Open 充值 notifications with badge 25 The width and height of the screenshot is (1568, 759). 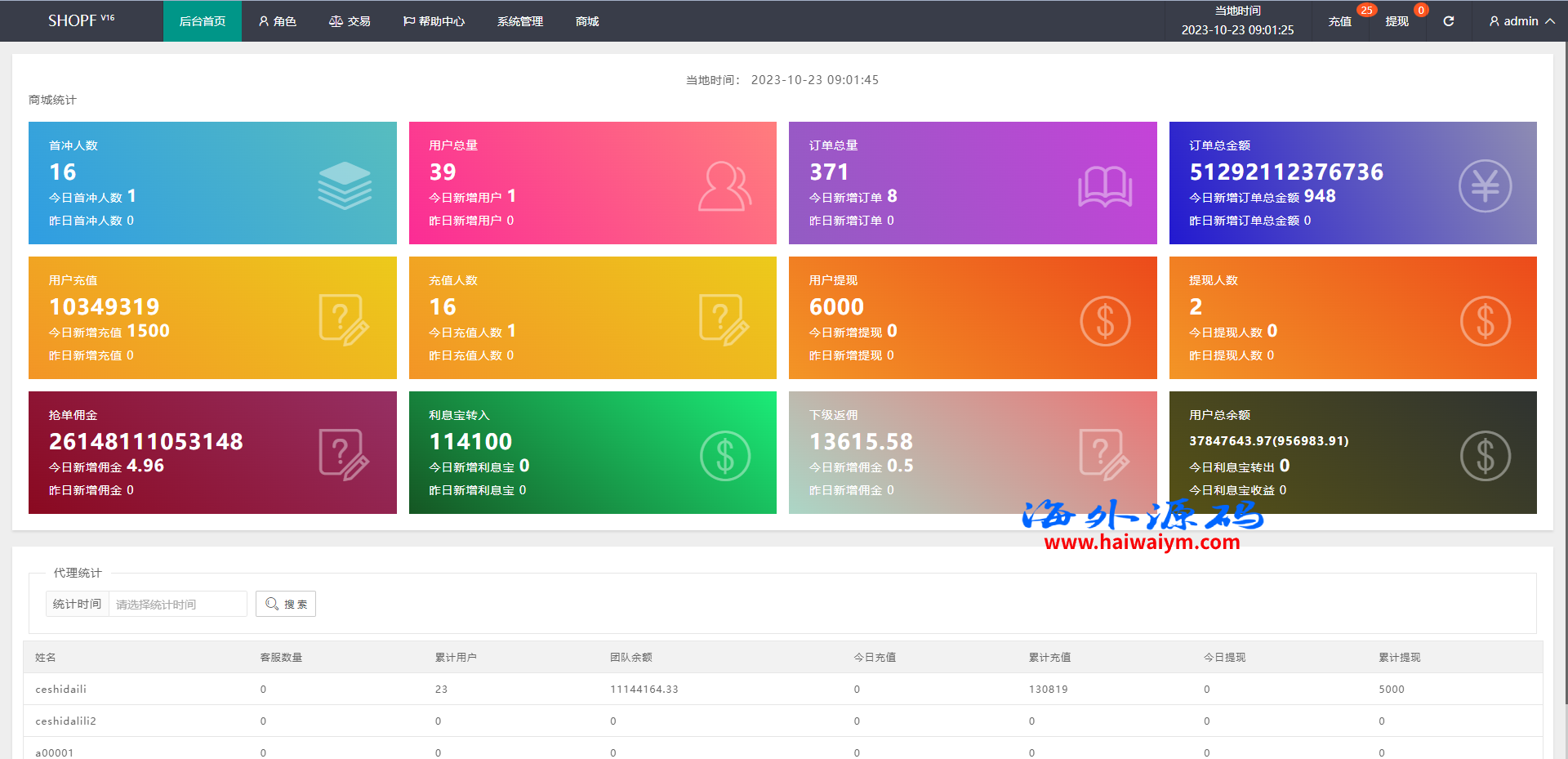pyautogui.click(x=1339, y=21)
